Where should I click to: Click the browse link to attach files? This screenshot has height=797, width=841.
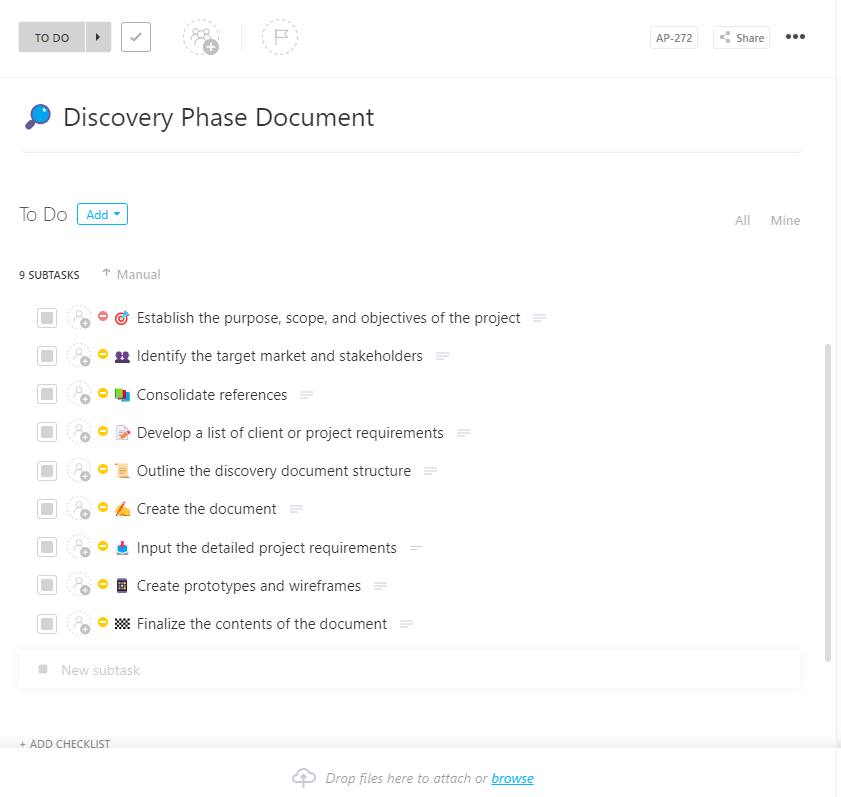pos(512,778)
